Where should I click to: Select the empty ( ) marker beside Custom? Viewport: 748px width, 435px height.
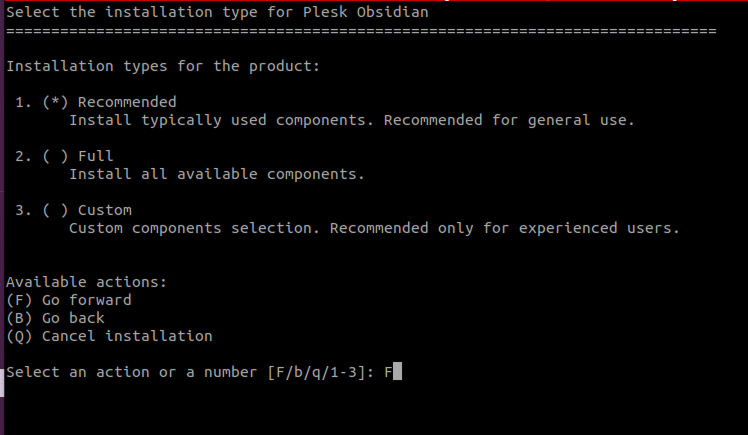point(55,210)
